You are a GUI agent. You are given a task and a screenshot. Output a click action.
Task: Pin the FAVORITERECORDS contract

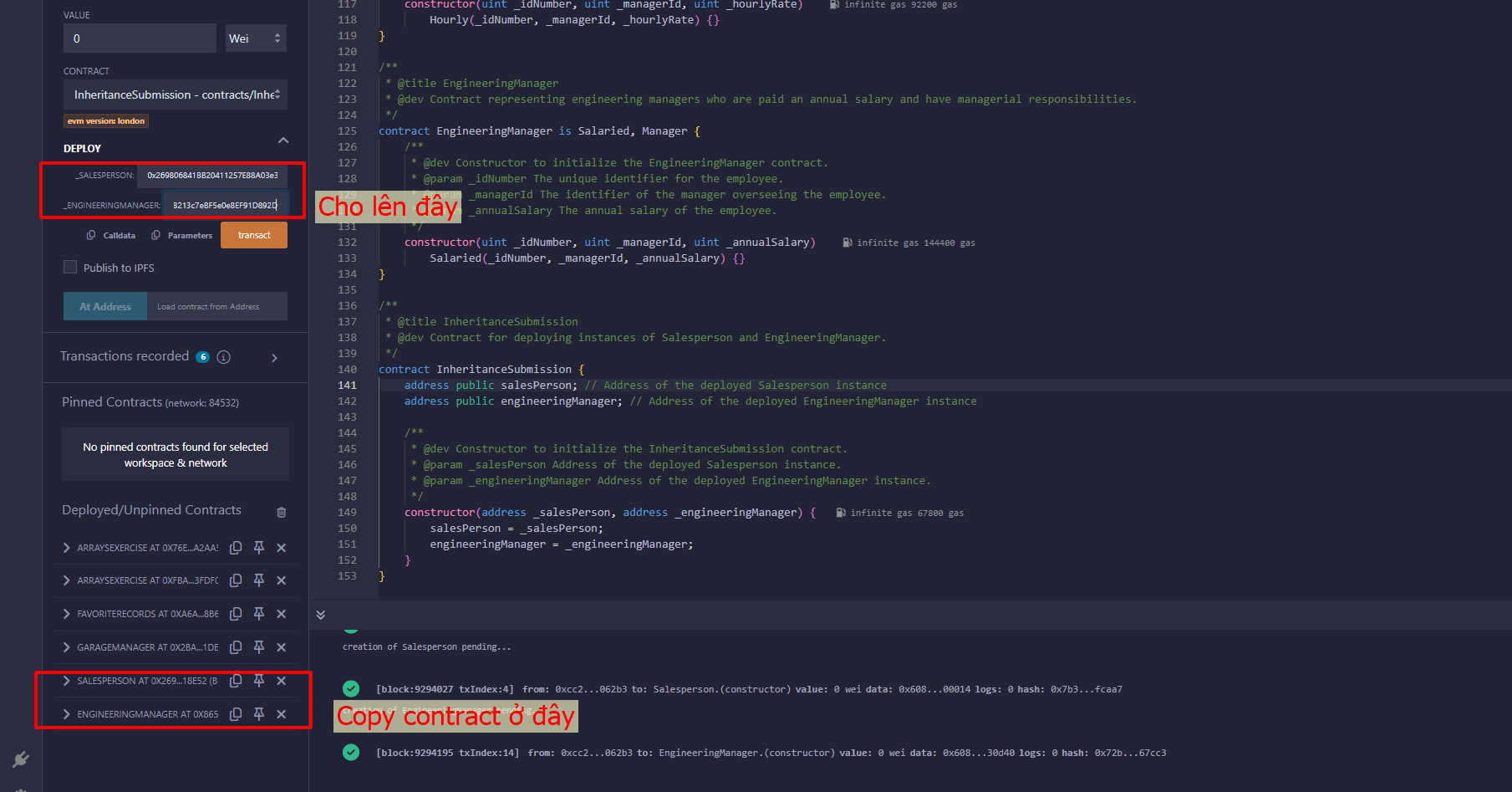click(259, 614)
